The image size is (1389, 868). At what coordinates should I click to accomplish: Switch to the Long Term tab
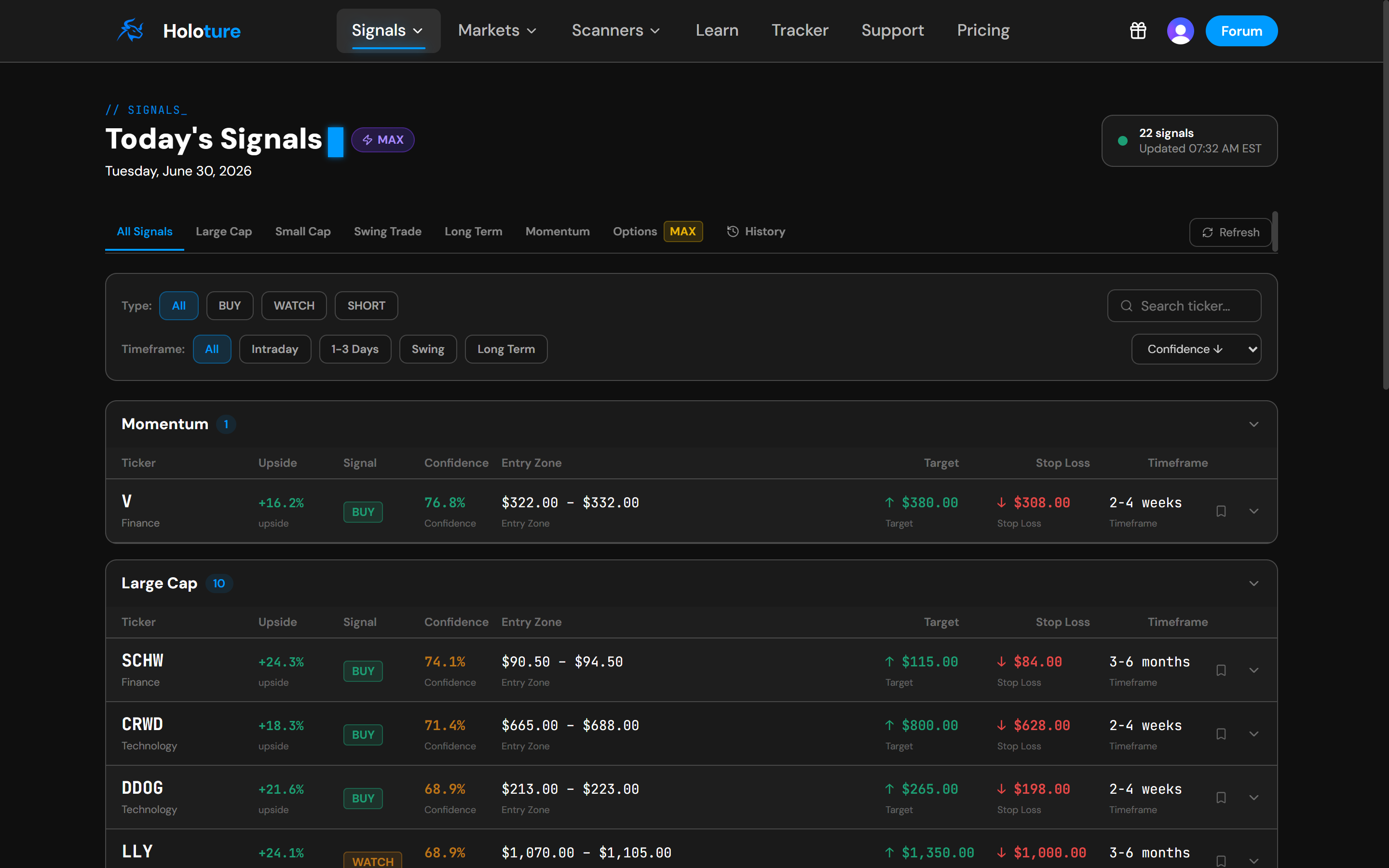(473, 231)
